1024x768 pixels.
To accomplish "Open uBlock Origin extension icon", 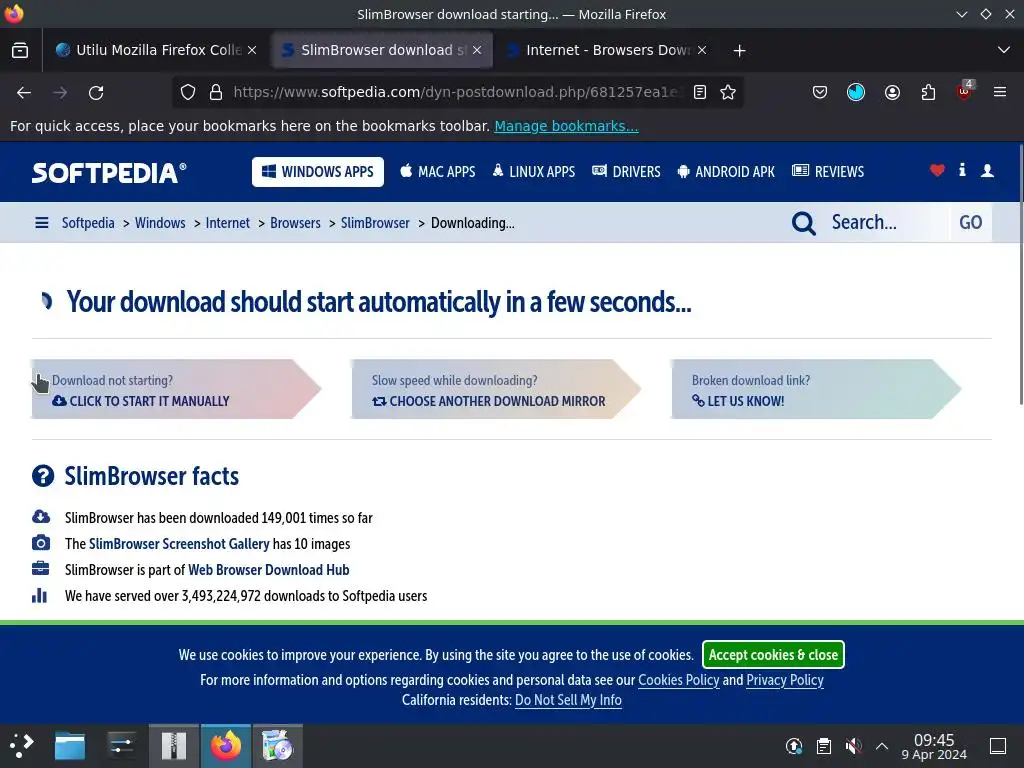I will click(965, 91).
